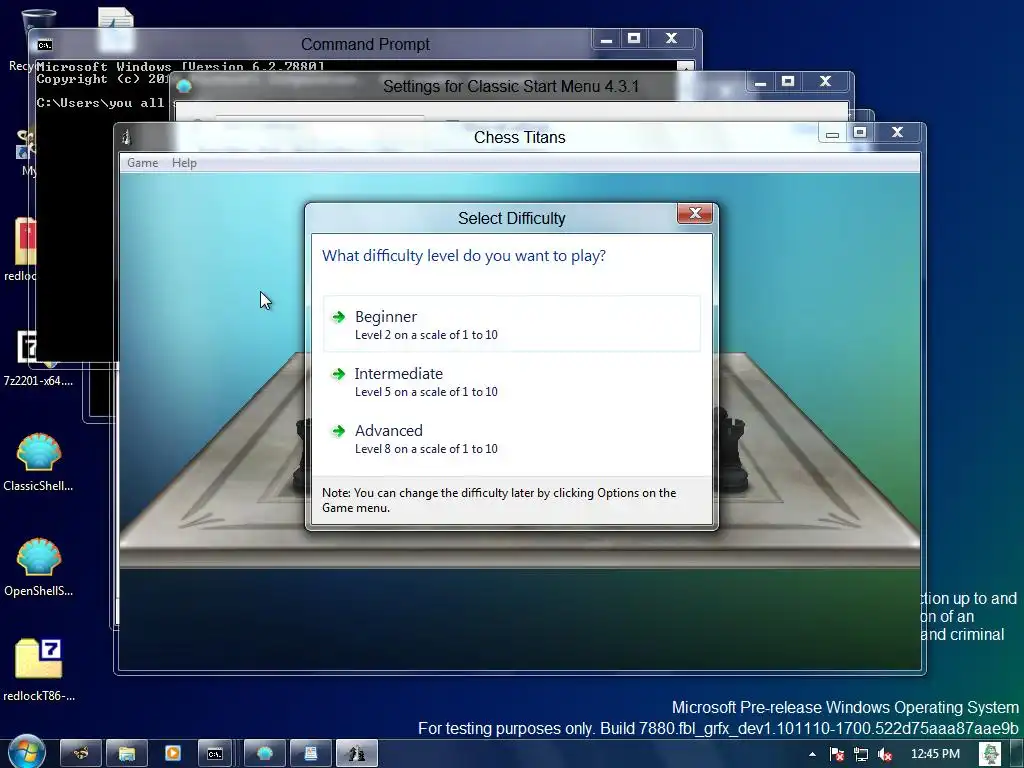Close the Select Difficulty dialog
1024x768 pixels.
click(694, 214)
